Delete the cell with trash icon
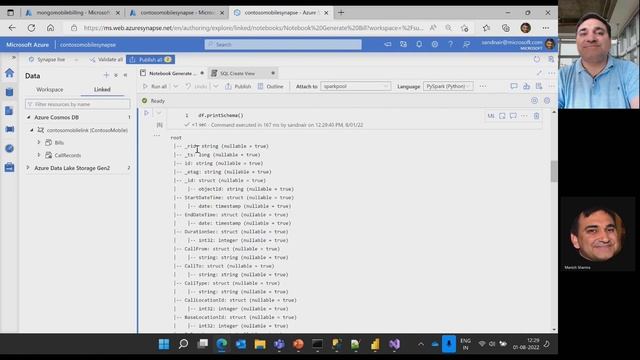 536,116
